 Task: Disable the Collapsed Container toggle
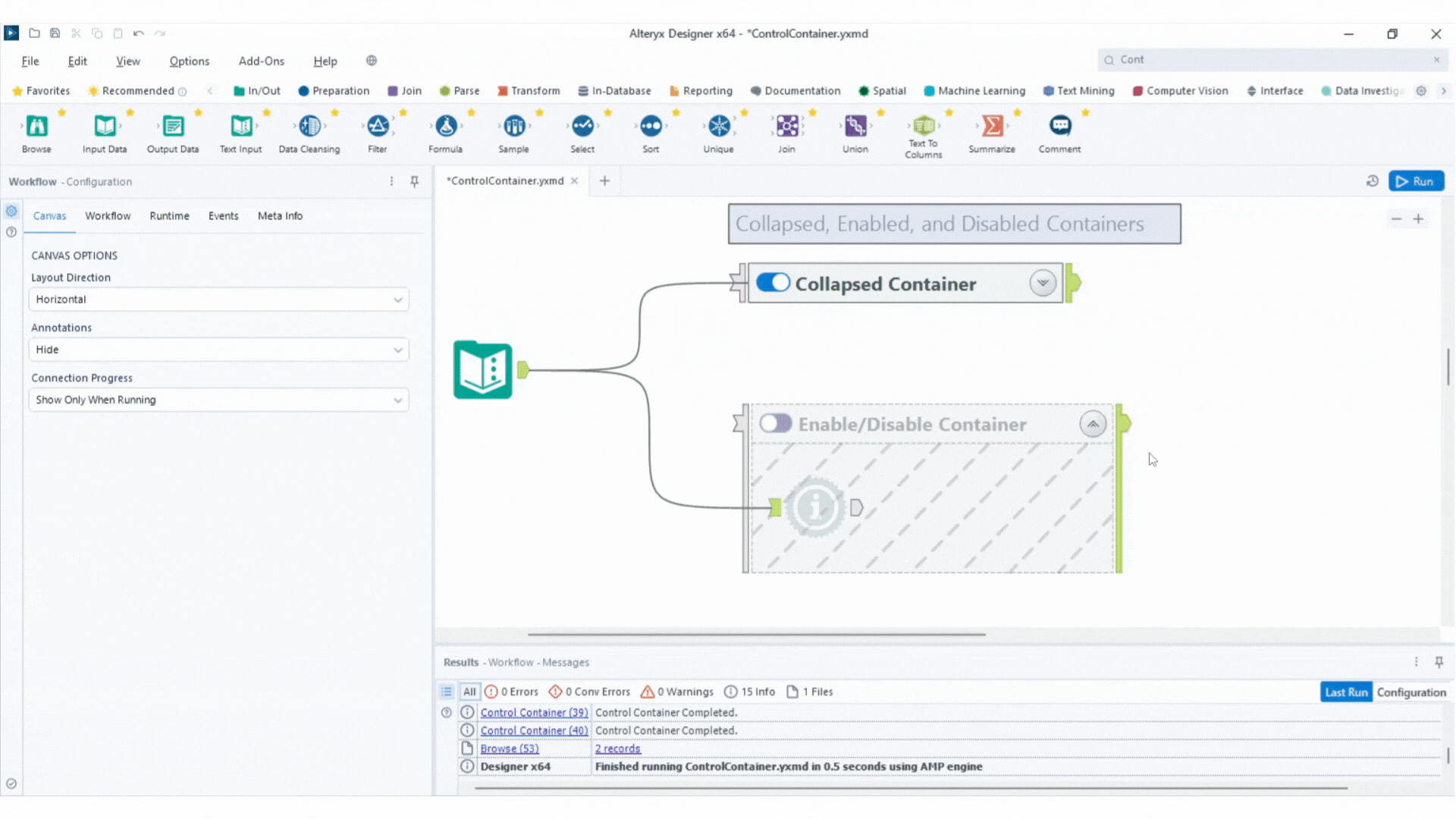pos(772,282)
